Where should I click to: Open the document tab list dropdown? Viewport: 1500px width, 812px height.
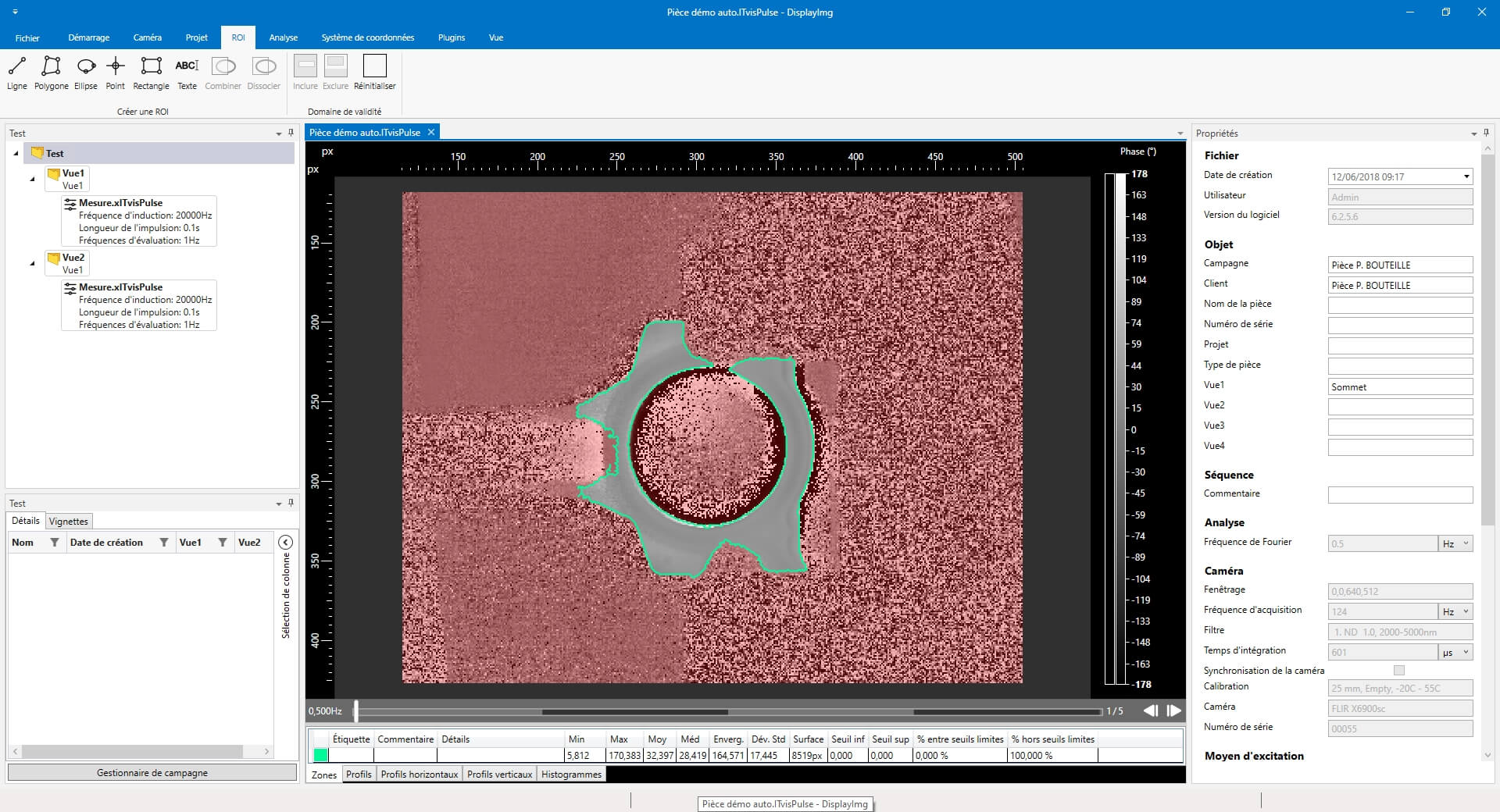1180,134
